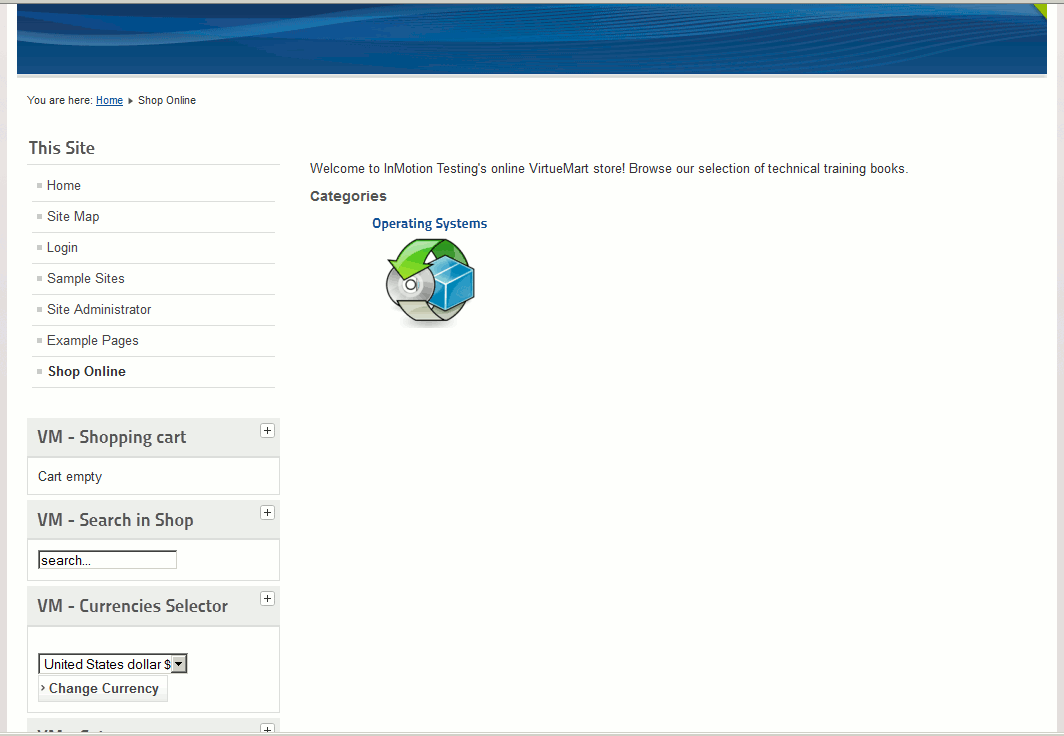
Task: Click the VM - Currencies Selector title
Action: [132, 606]
